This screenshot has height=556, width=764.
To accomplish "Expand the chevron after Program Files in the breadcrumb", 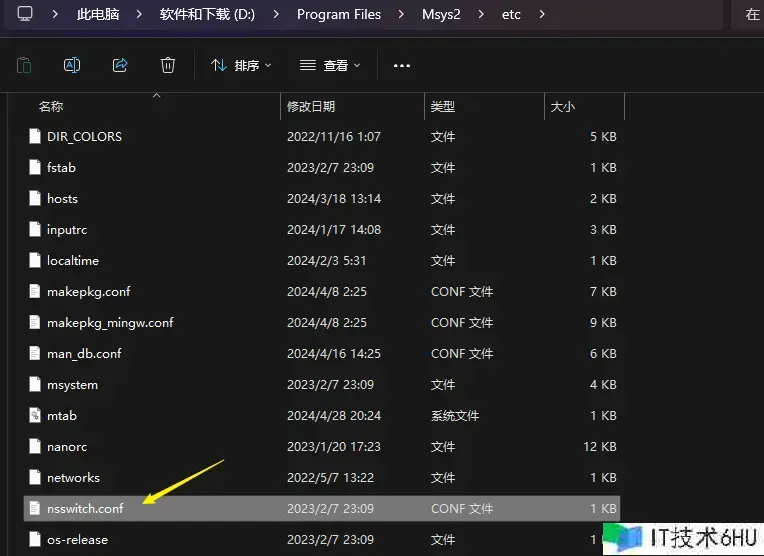I will tap(400, 14).
